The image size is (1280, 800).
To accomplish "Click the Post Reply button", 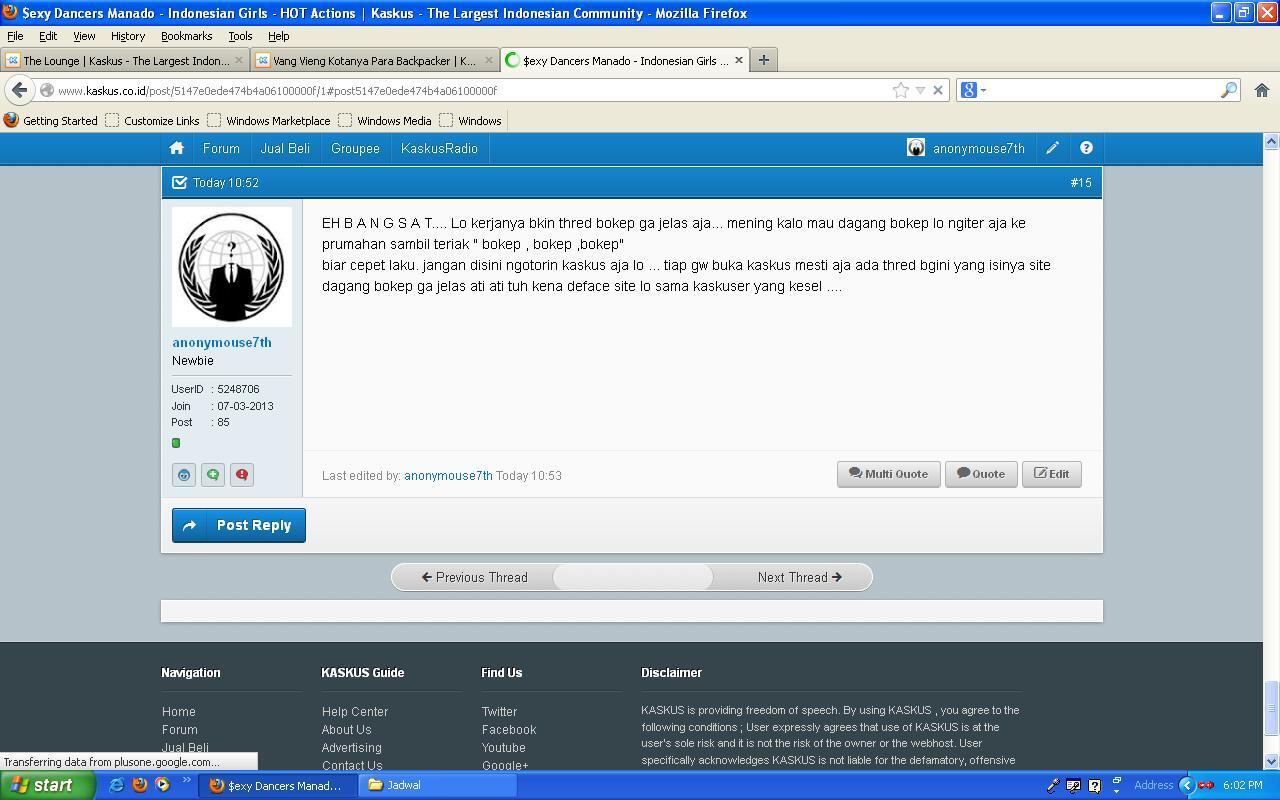I will 239,525.
